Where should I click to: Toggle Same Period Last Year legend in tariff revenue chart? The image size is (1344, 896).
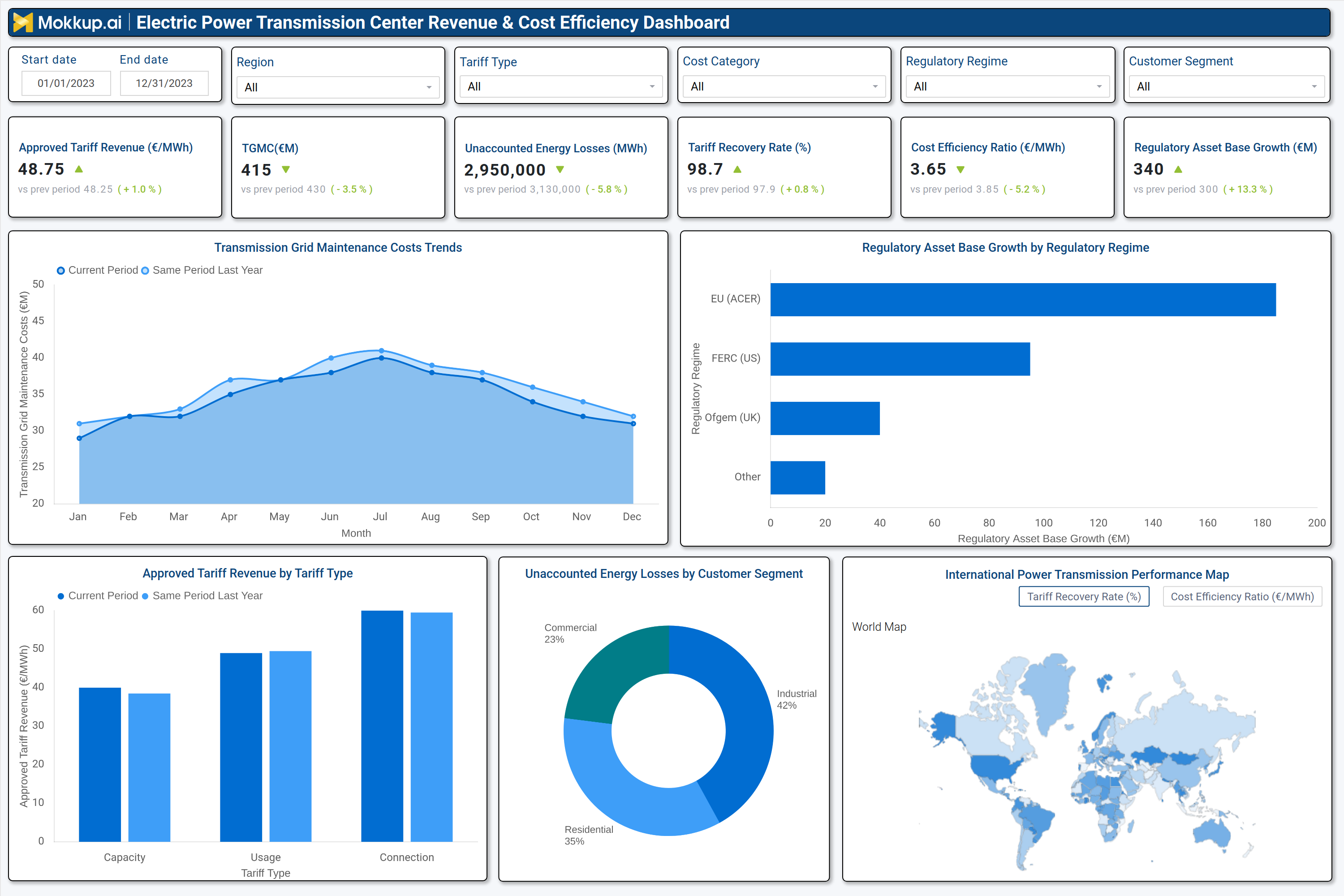(x=202, y=596)
